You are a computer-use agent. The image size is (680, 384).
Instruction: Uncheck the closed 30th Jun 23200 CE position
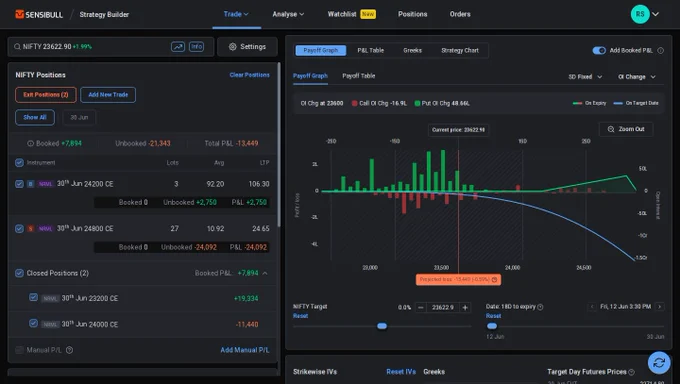point(33,297)
